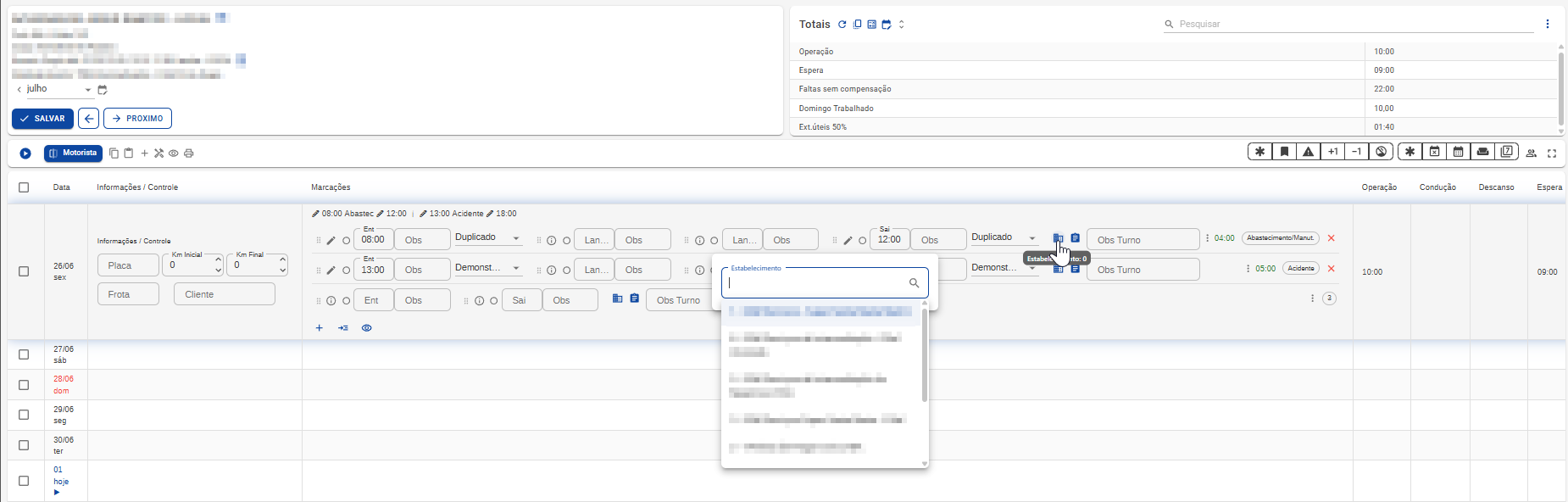
Task: Open the Duplicado dropdown beside the 08:00 entry
Action: coord(488,238)
